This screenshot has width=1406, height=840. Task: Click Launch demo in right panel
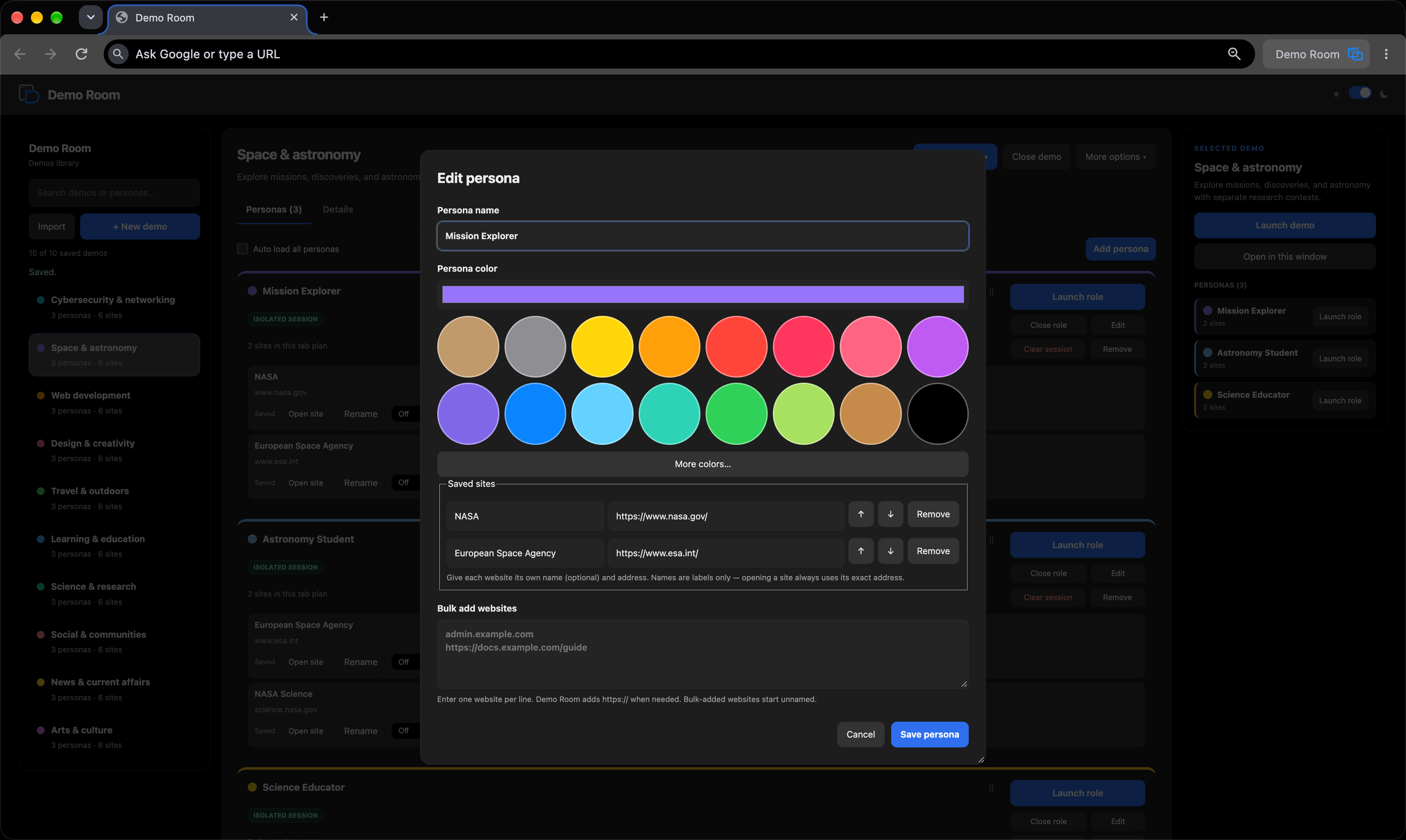[x=1284, y=225]
